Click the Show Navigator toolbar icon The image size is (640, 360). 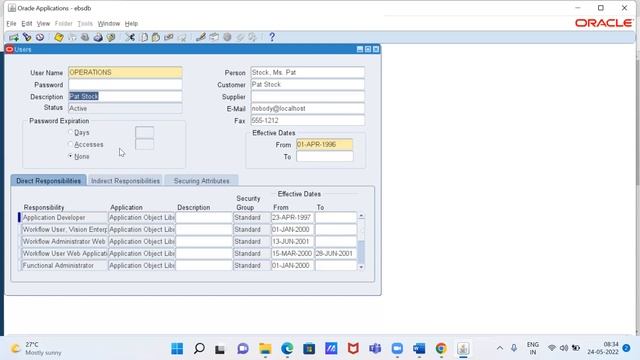pyautogui.click(x=40, y=38)
